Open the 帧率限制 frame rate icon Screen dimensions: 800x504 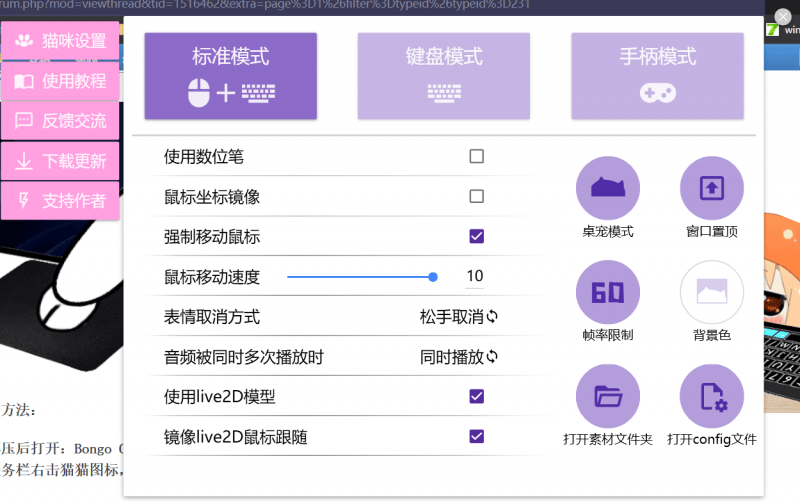[x=607, y=292]
